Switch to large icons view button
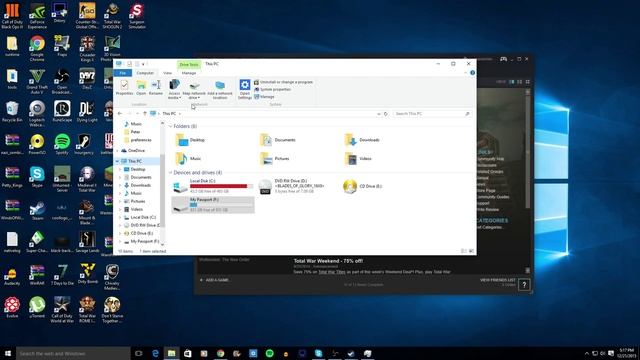The height and width of the screenshot is (360, 640). [x=471, y=251]
